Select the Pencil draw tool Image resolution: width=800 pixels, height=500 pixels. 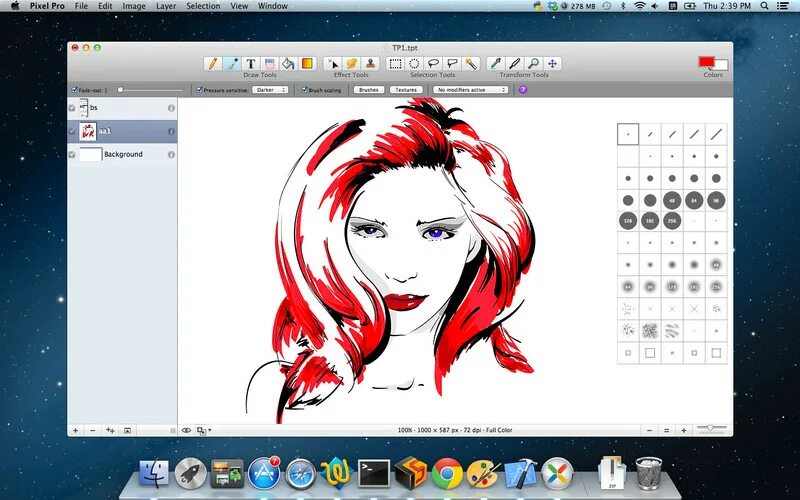pos(213,63)
